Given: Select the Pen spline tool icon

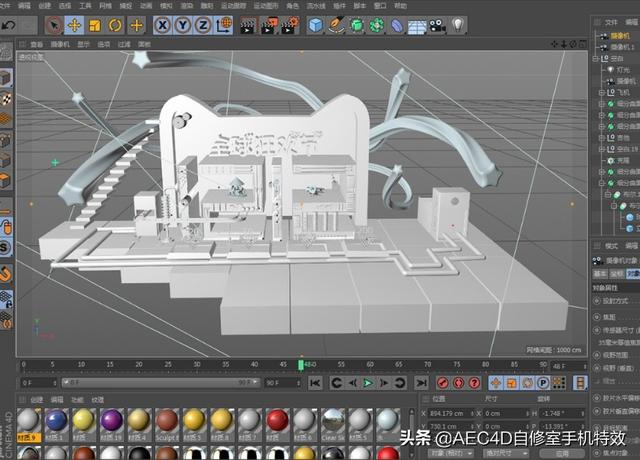Looking at the screenshot, I should coord(336,26).
